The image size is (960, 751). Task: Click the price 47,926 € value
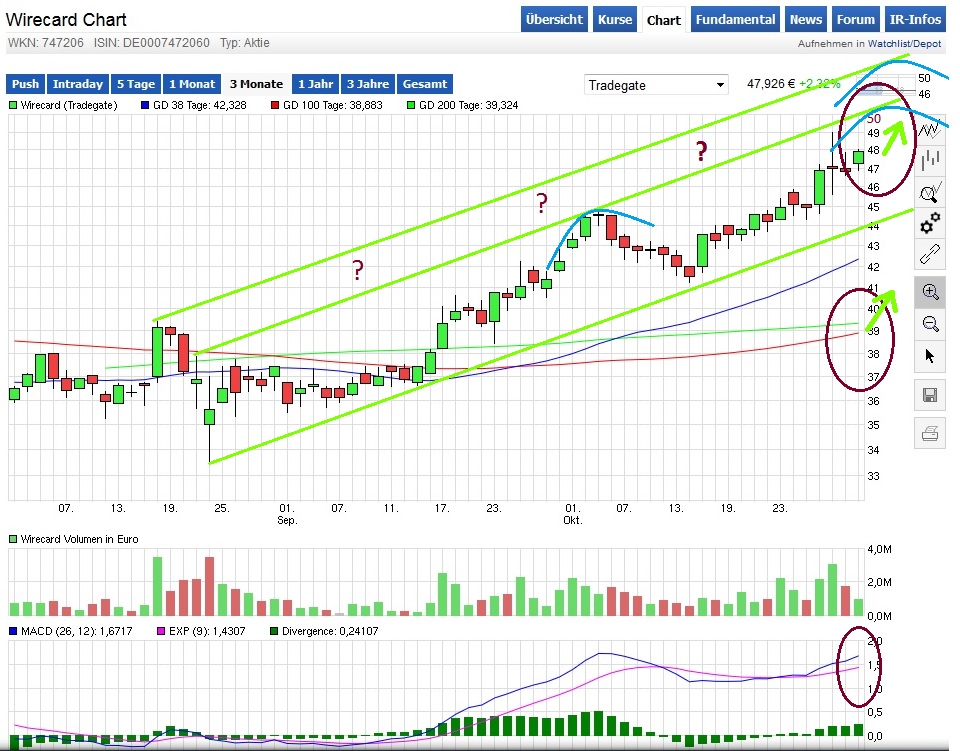point(770,83)
